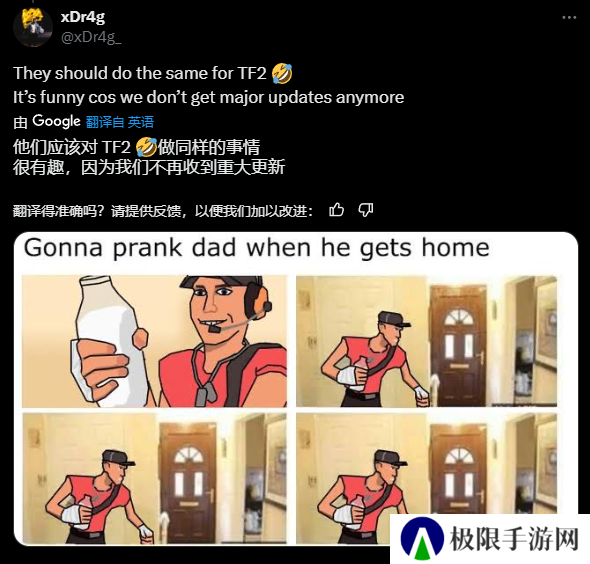
Task: Click the 'Gonna prank dad' meme caption
Action: [x=257, y=248]
